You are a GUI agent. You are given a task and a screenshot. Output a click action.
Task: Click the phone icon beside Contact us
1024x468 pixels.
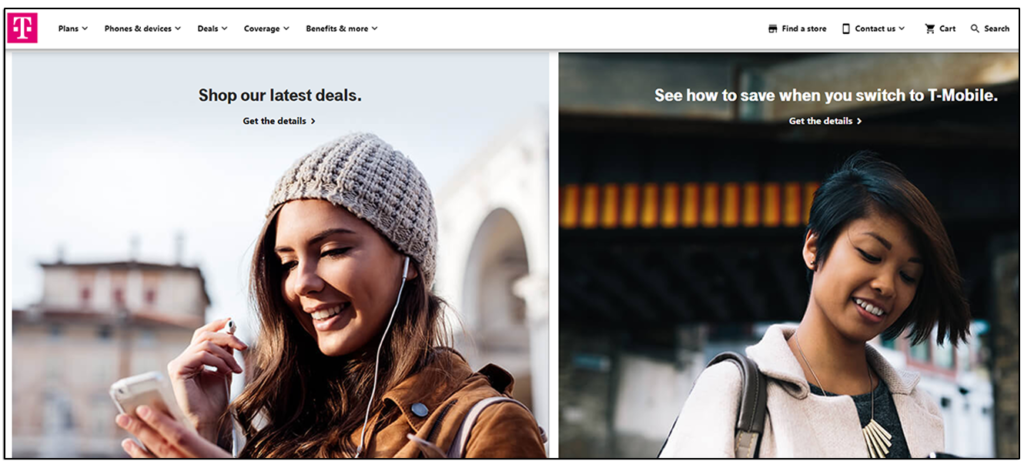(846, 29)
